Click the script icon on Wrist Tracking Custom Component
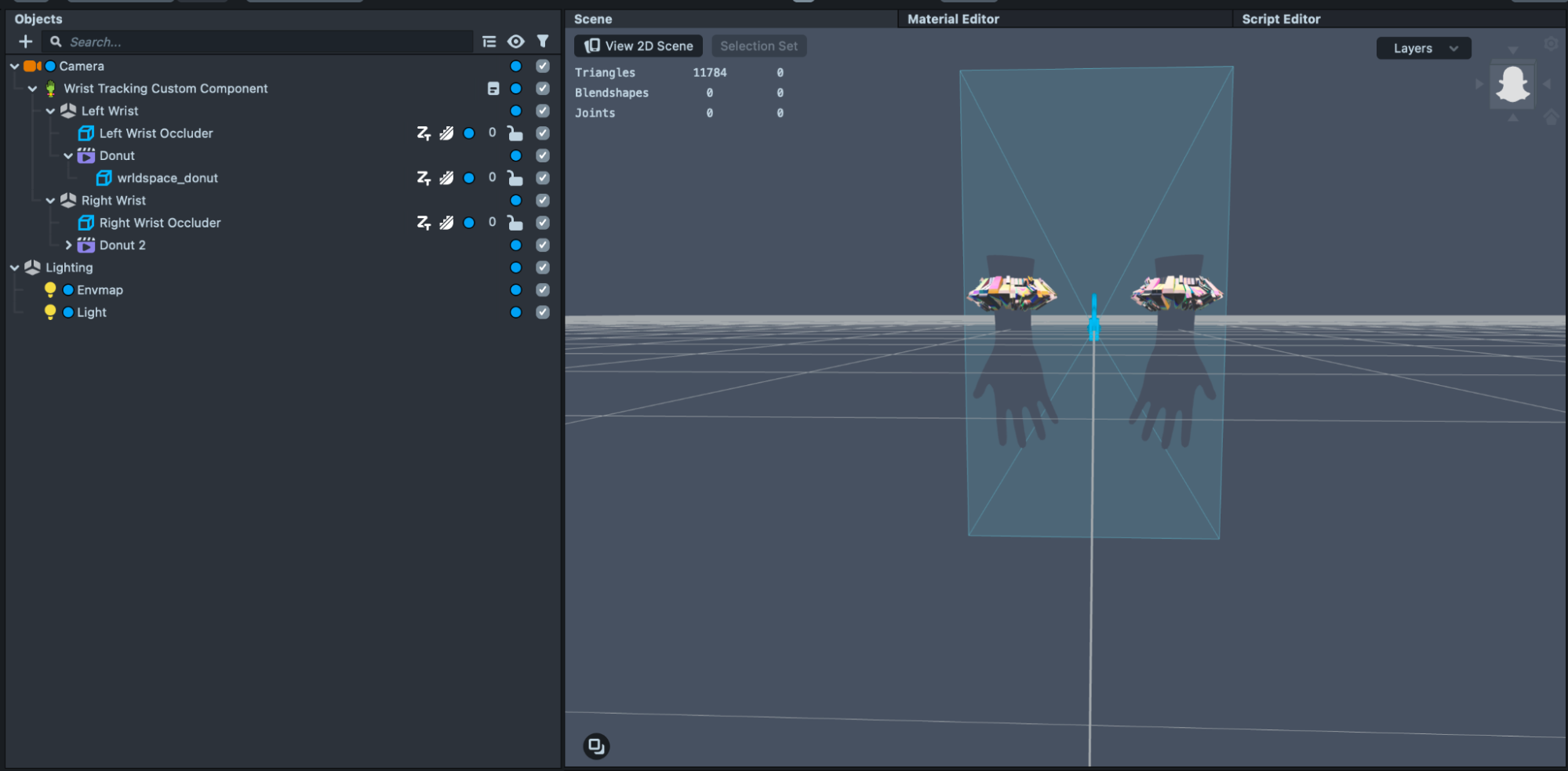 pyautogui.click(x=493, y=89)
